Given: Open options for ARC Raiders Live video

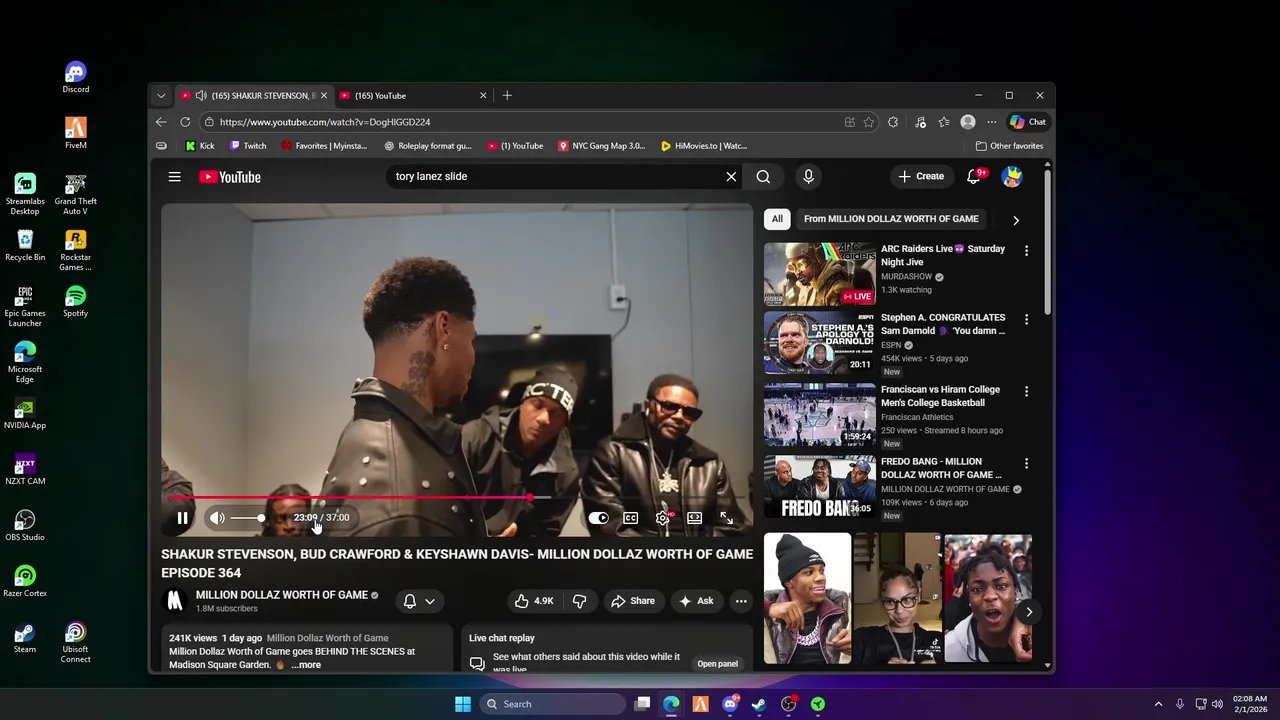Looking at the screenshot, I should 1026,251.
